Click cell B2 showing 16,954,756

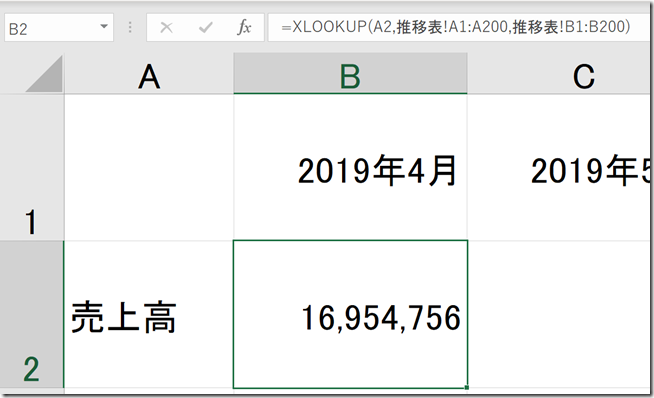coord(350,315)
